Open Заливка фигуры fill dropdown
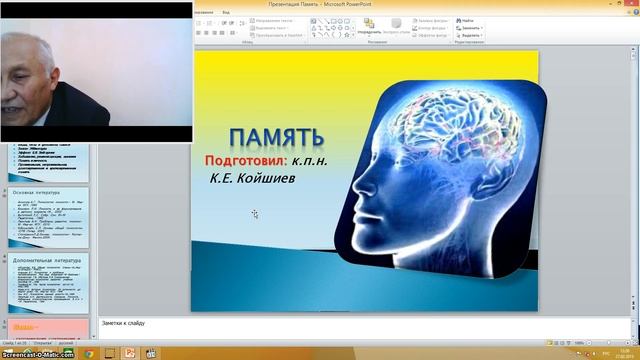The image size is (640, 360). coord(431,20)
